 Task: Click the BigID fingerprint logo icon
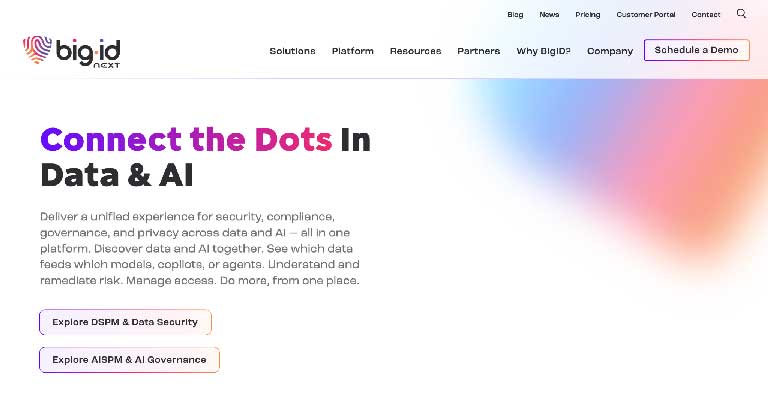pos(37,51)
